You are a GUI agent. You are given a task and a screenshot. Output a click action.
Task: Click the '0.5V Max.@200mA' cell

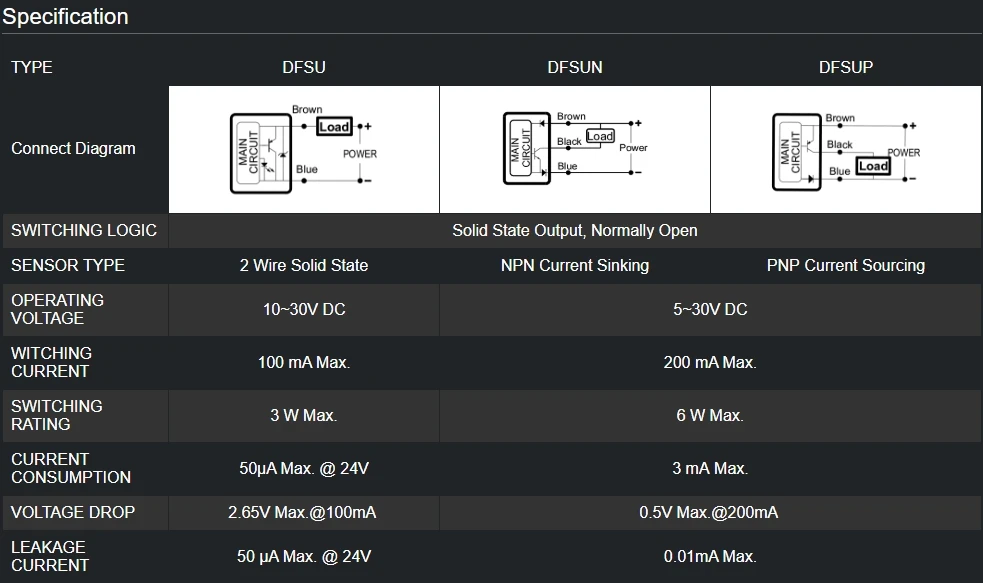coord(709,512)
